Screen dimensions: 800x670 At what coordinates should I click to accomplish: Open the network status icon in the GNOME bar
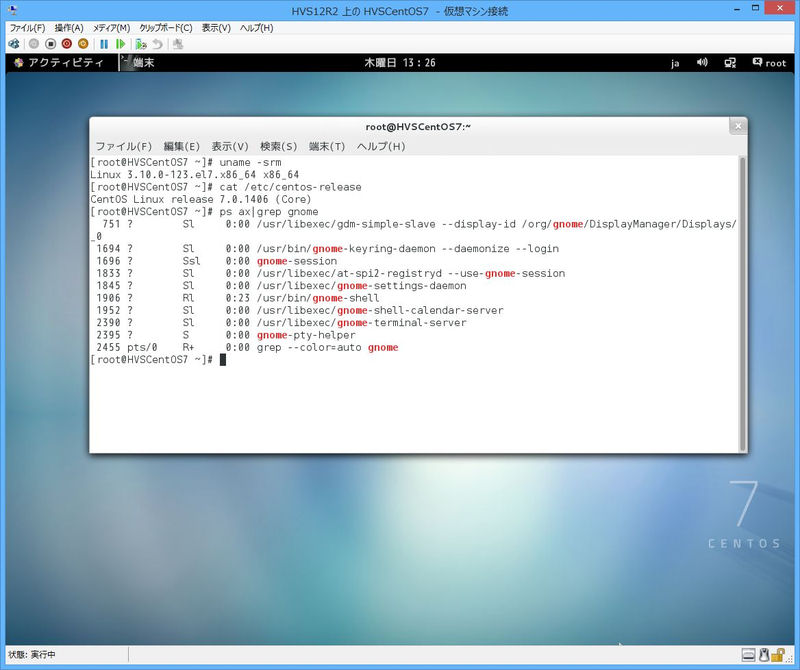(x=730, y=63)
